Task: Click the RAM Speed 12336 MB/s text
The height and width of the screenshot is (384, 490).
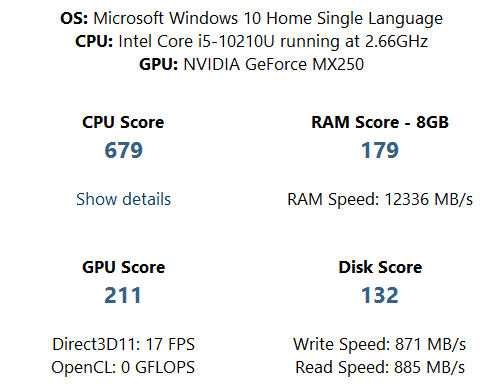Action: (380, 199)
